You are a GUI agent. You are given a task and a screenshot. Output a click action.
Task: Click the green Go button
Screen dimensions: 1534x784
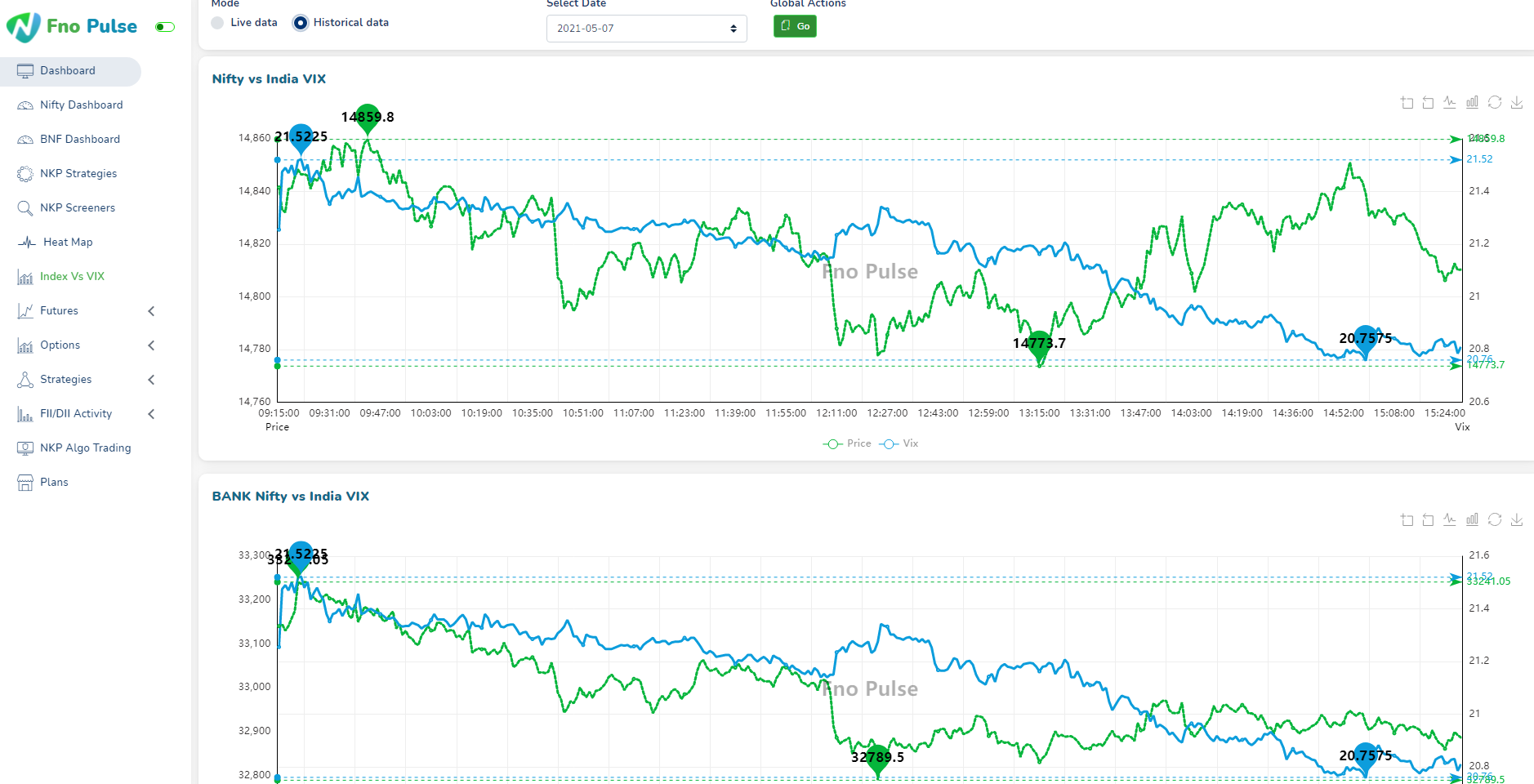[x=795, y=26]
